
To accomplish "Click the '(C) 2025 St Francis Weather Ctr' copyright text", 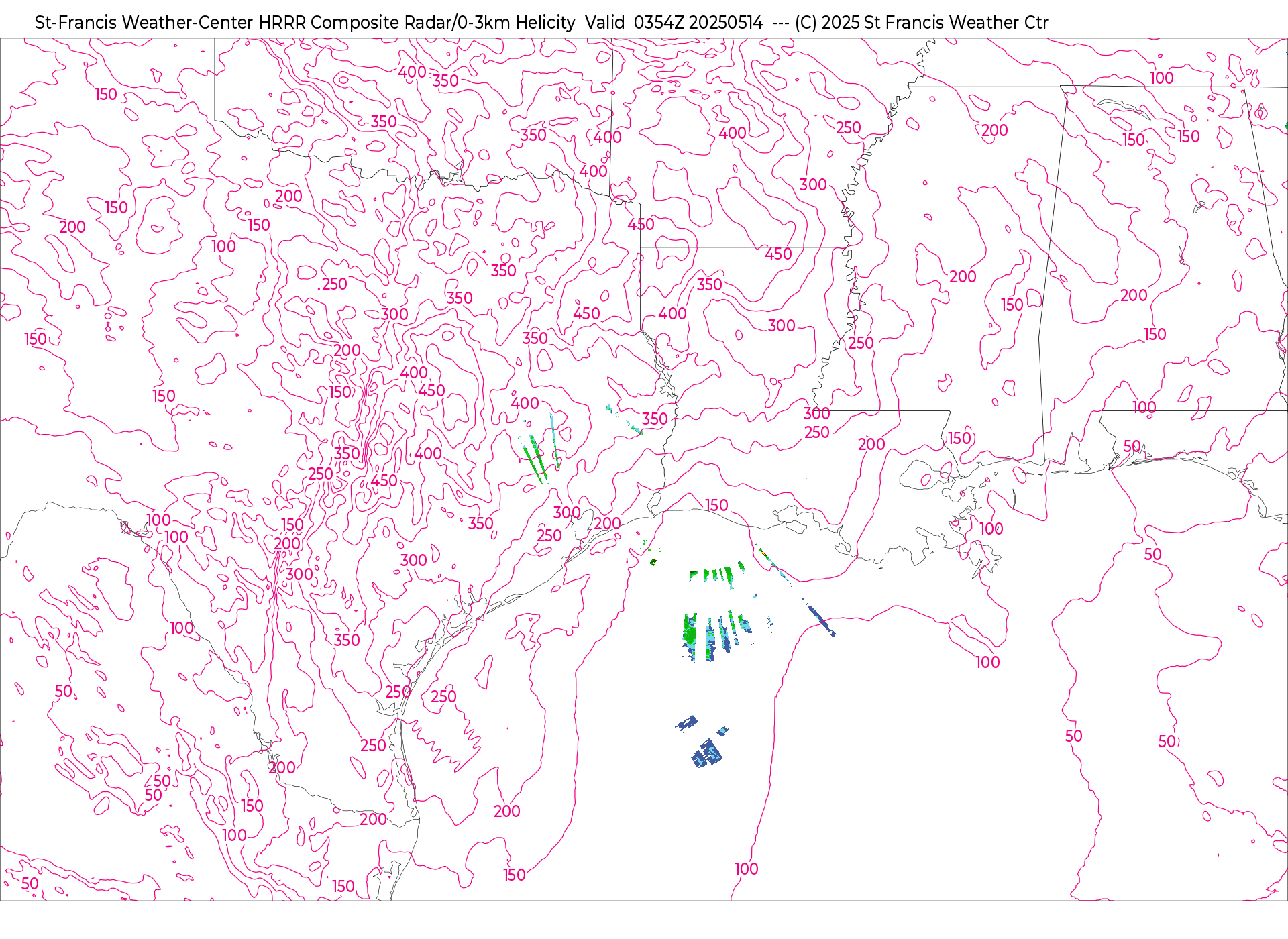I will click(921, 23).
